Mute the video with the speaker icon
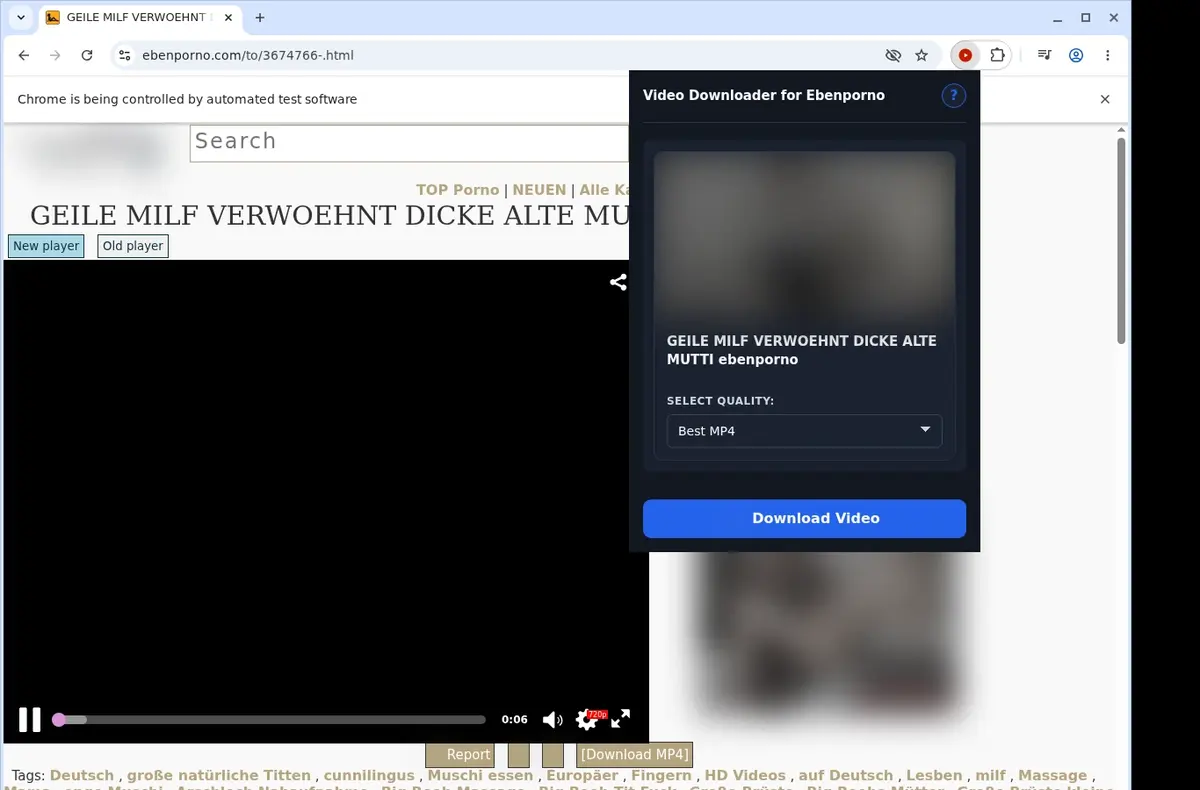Viewport: 1200px width, 790px height. (x=552, y=719)
